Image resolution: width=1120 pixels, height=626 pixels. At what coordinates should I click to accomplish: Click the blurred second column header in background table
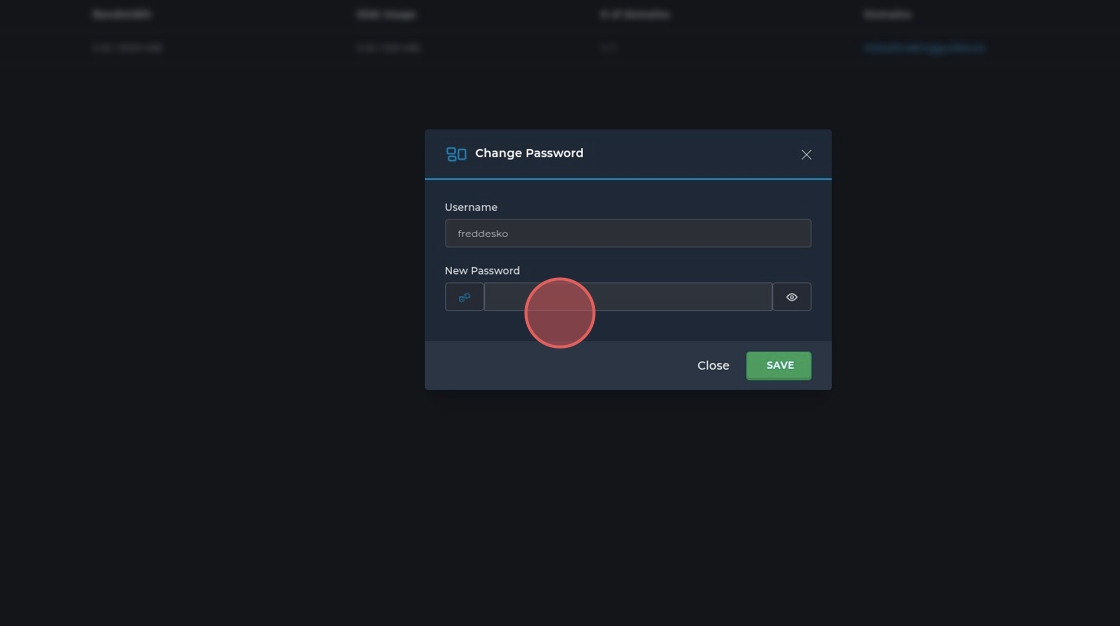(x=386, y=15)
